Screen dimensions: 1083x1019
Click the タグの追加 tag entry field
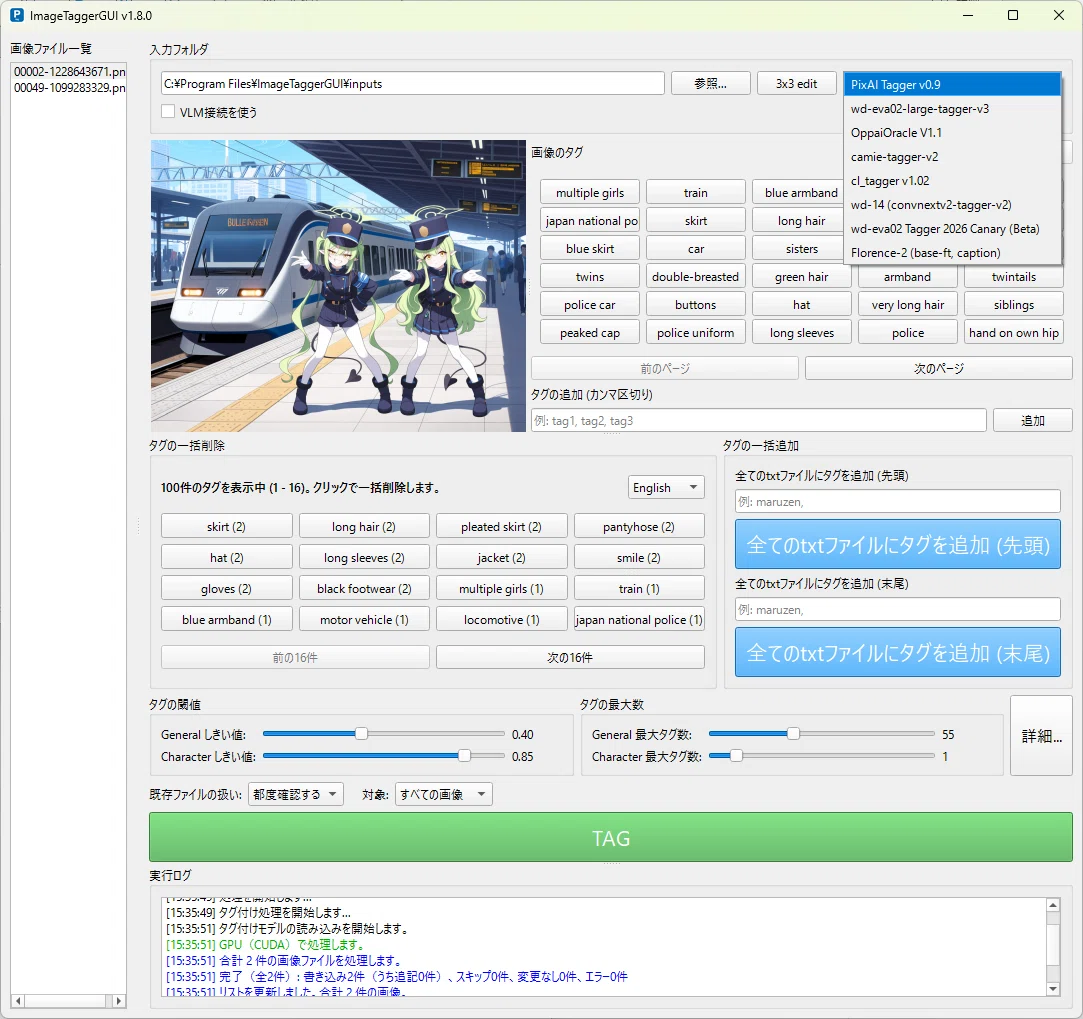pyautogui.click(x=758, y=421)
